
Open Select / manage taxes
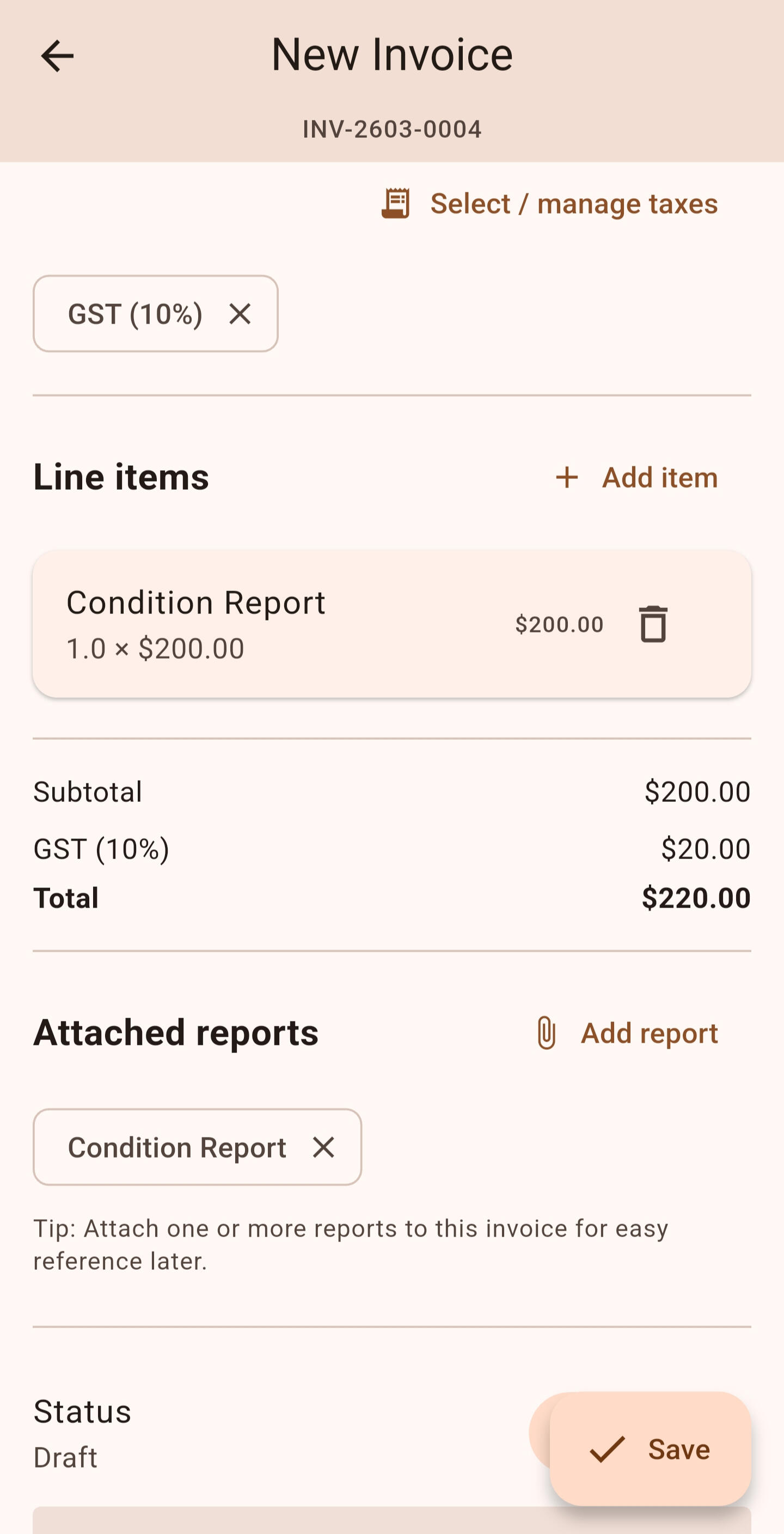(x=573, y=204)
